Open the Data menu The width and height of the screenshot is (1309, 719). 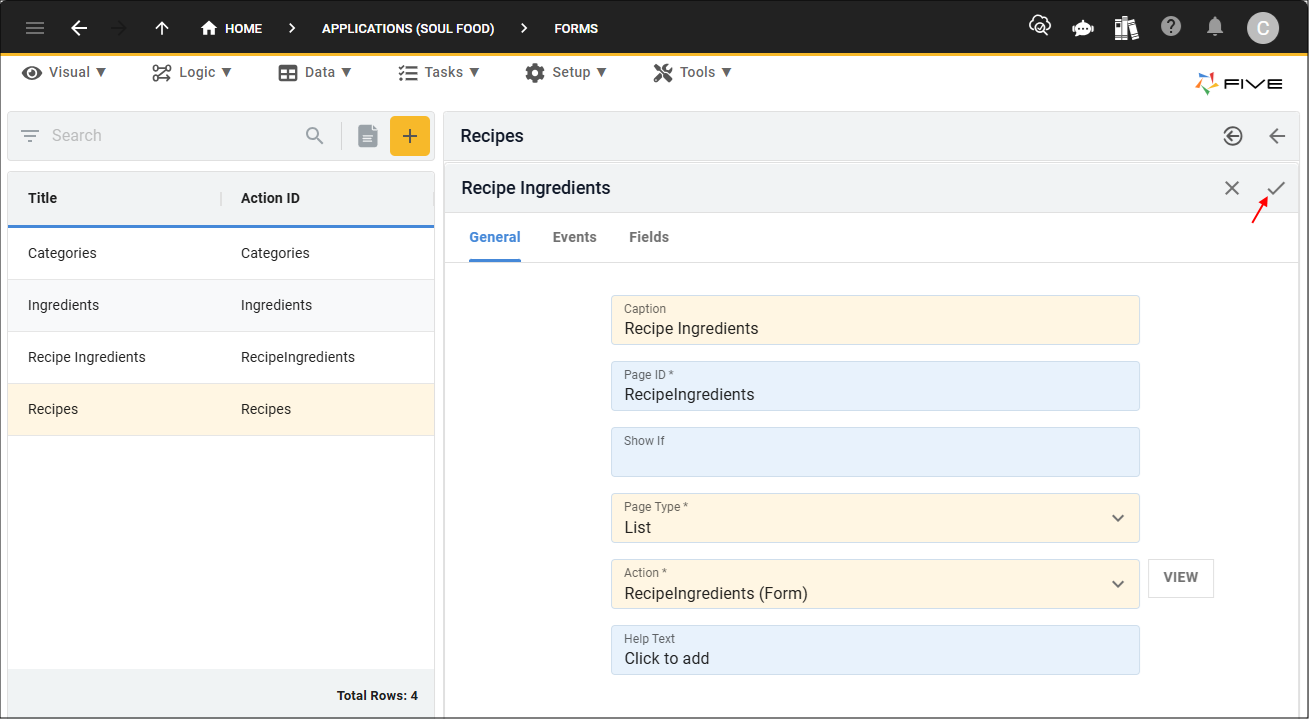(315, 72)
